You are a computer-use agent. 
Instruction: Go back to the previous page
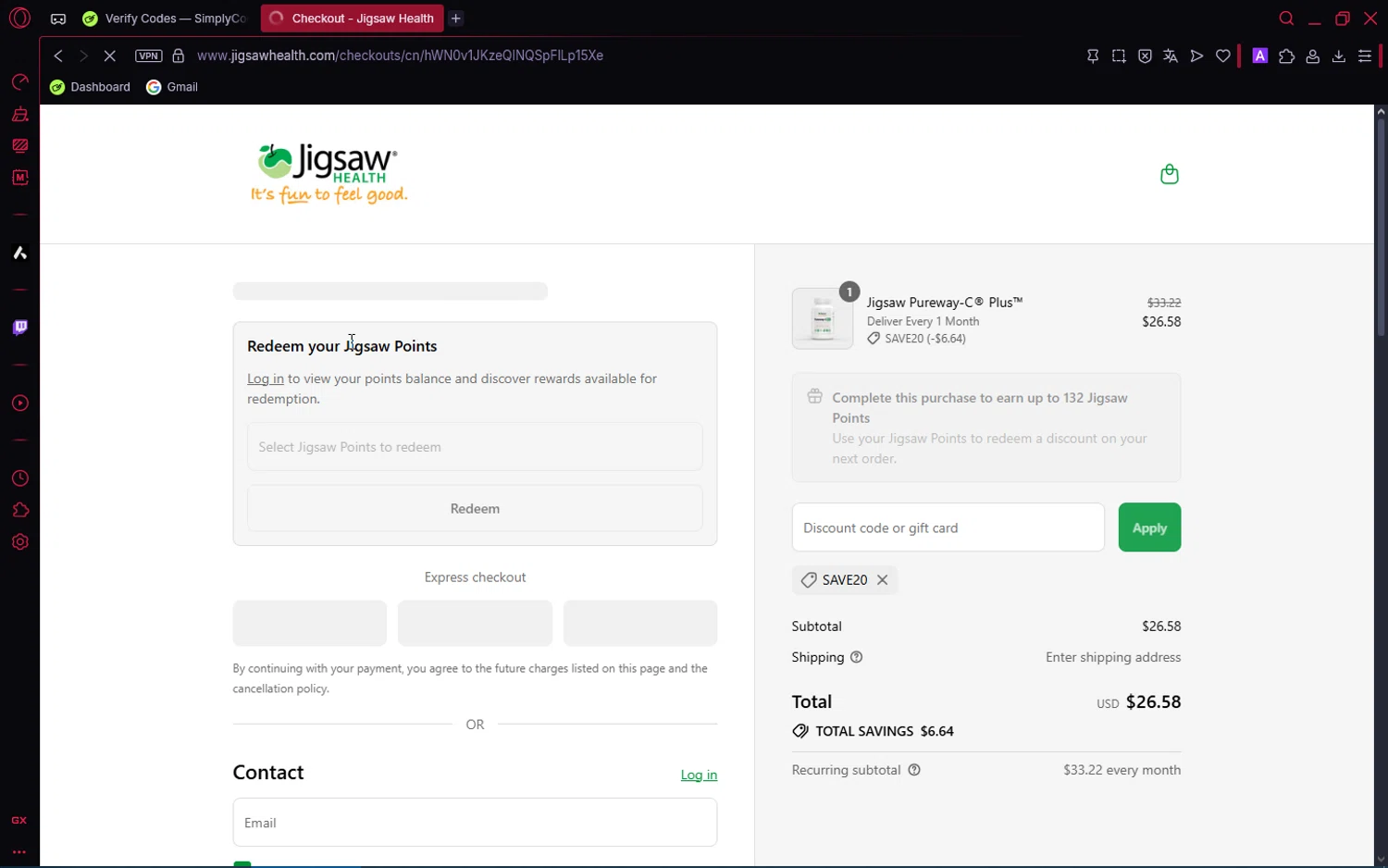click(x=58, y=56)
